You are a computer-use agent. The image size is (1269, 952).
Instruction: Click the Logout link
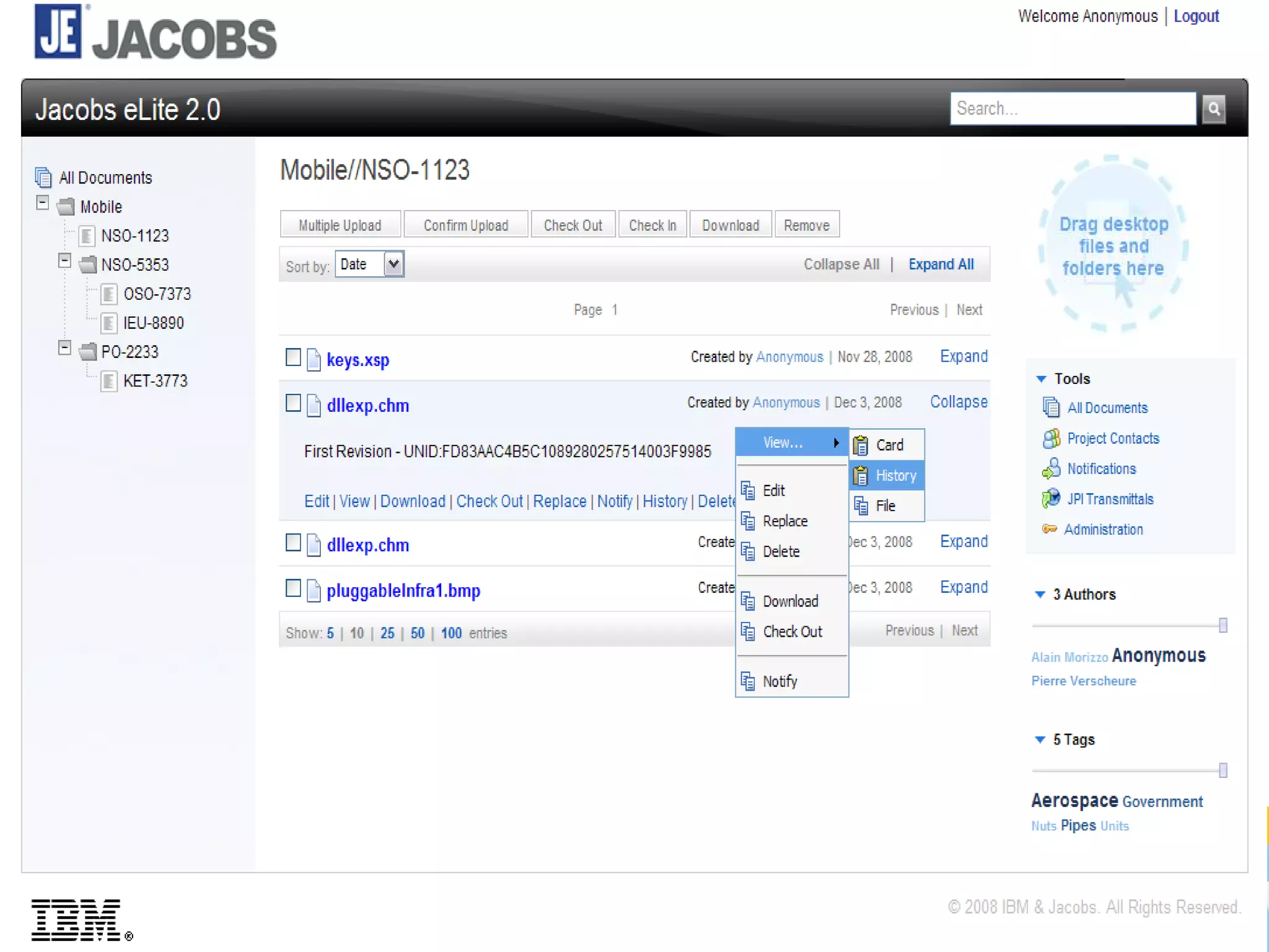1197,16
